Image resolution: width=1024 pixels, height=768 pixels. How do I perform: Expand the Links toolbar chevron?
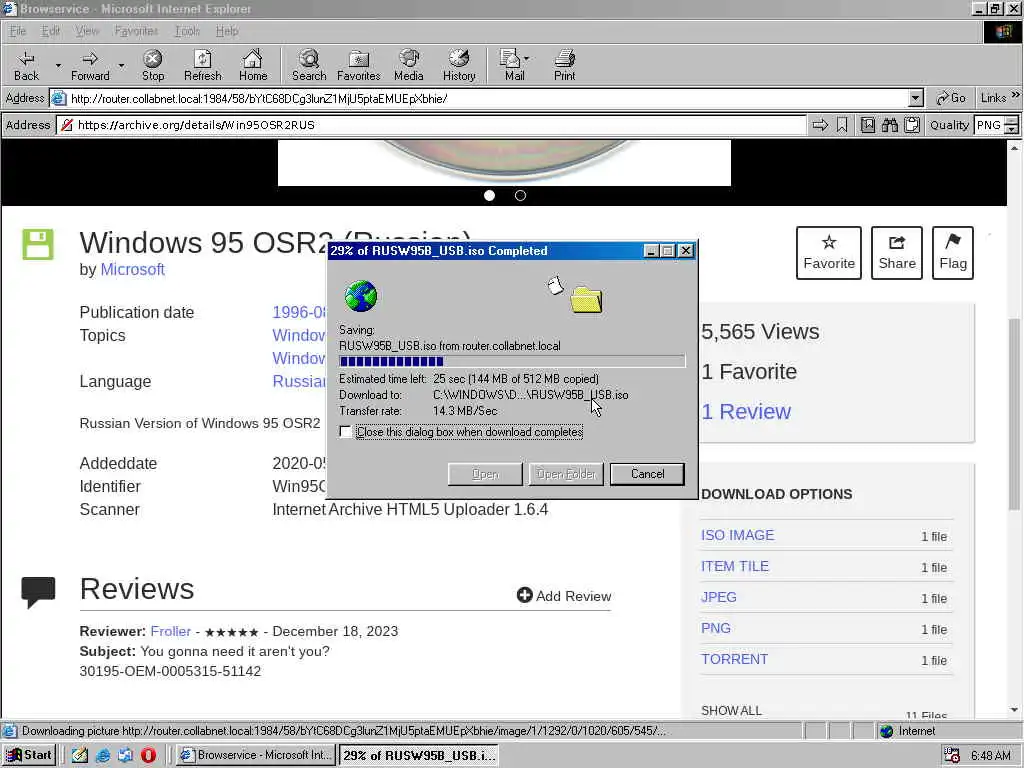(x=1016, y=95)
